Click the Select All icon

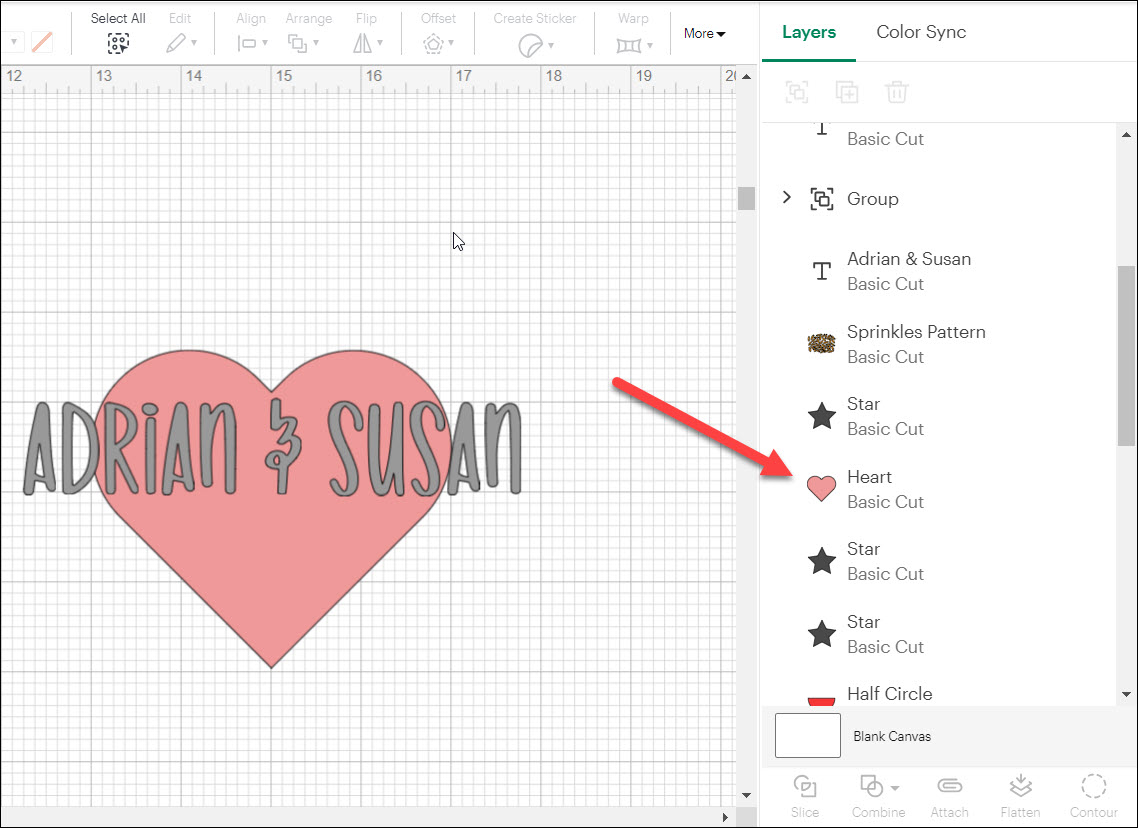[118, 43]
